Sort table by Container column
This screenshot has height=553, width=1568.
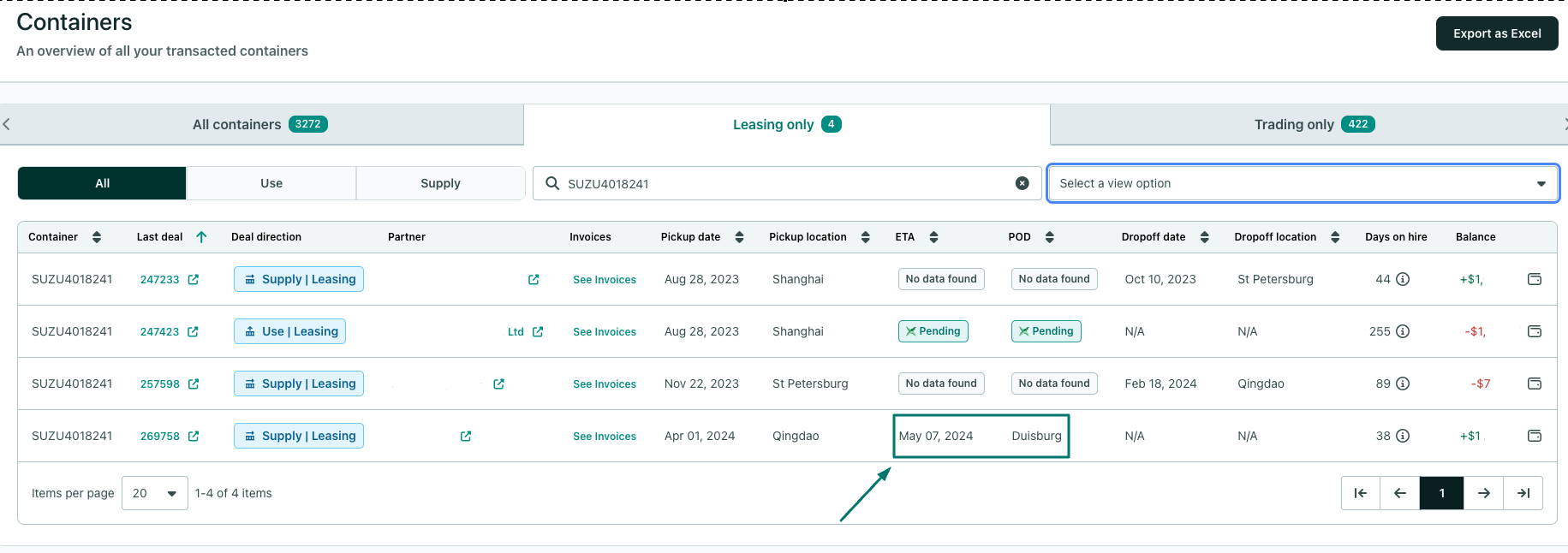click(97, 237)
